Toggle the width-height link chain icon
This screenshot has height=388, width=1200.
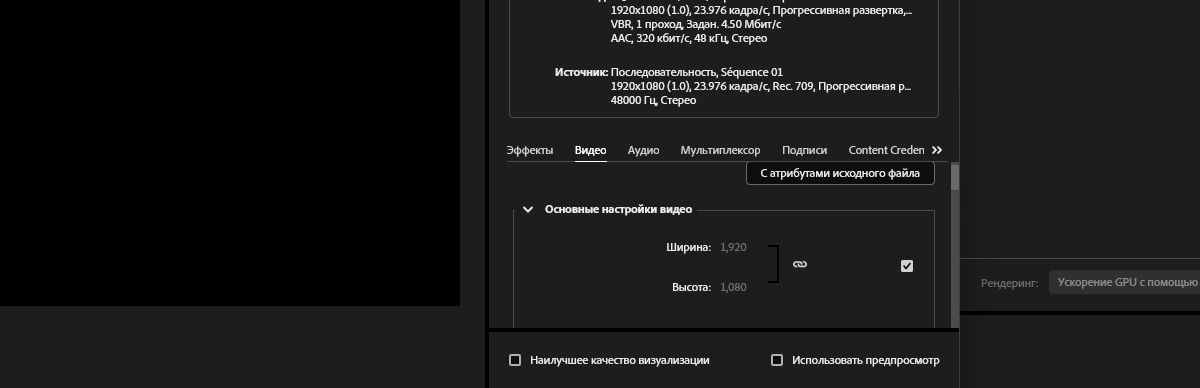(800, 264)
